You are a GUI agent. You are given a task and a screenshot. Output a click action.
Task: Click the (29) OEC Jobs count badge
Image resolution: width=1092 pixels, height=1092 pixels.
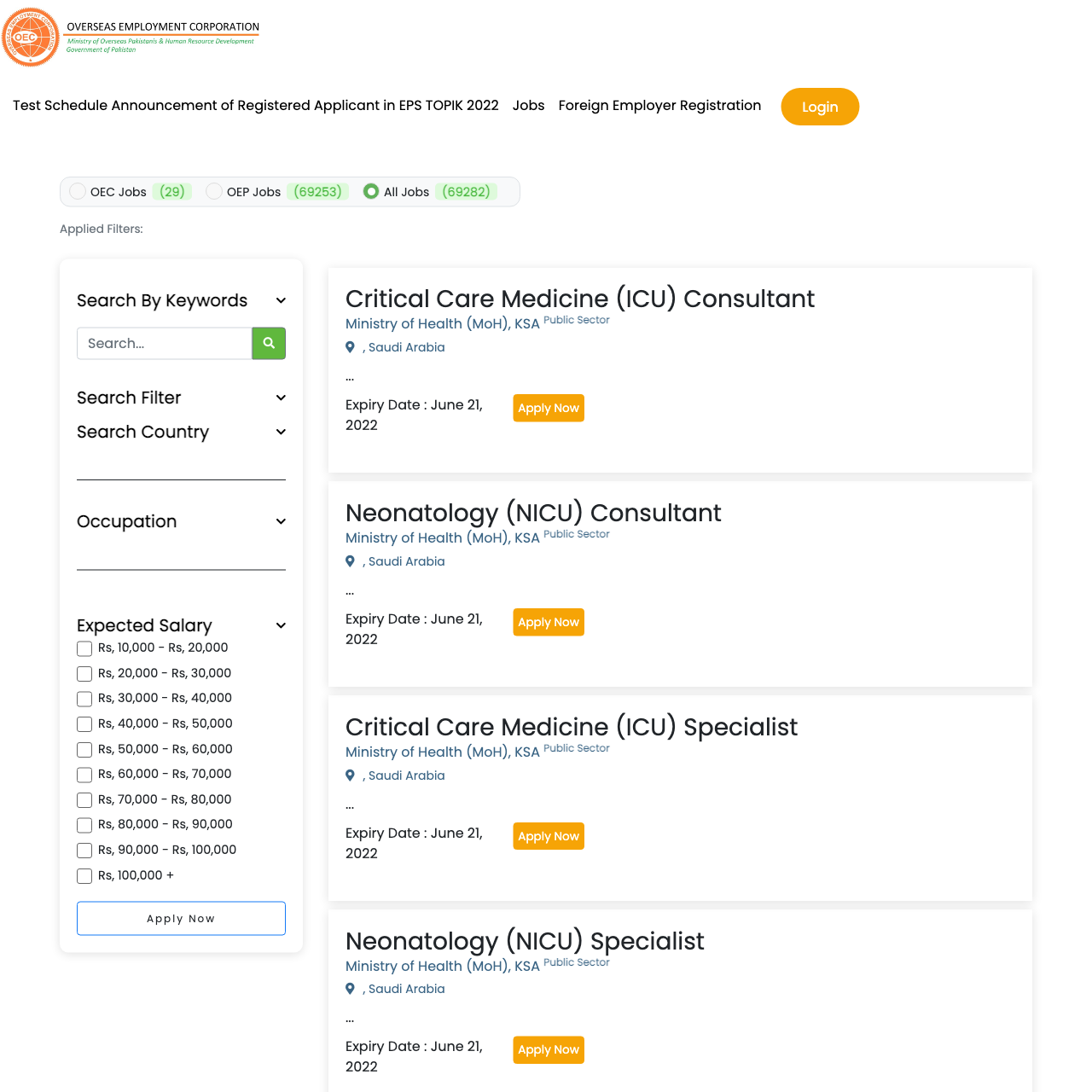point(172,191)
